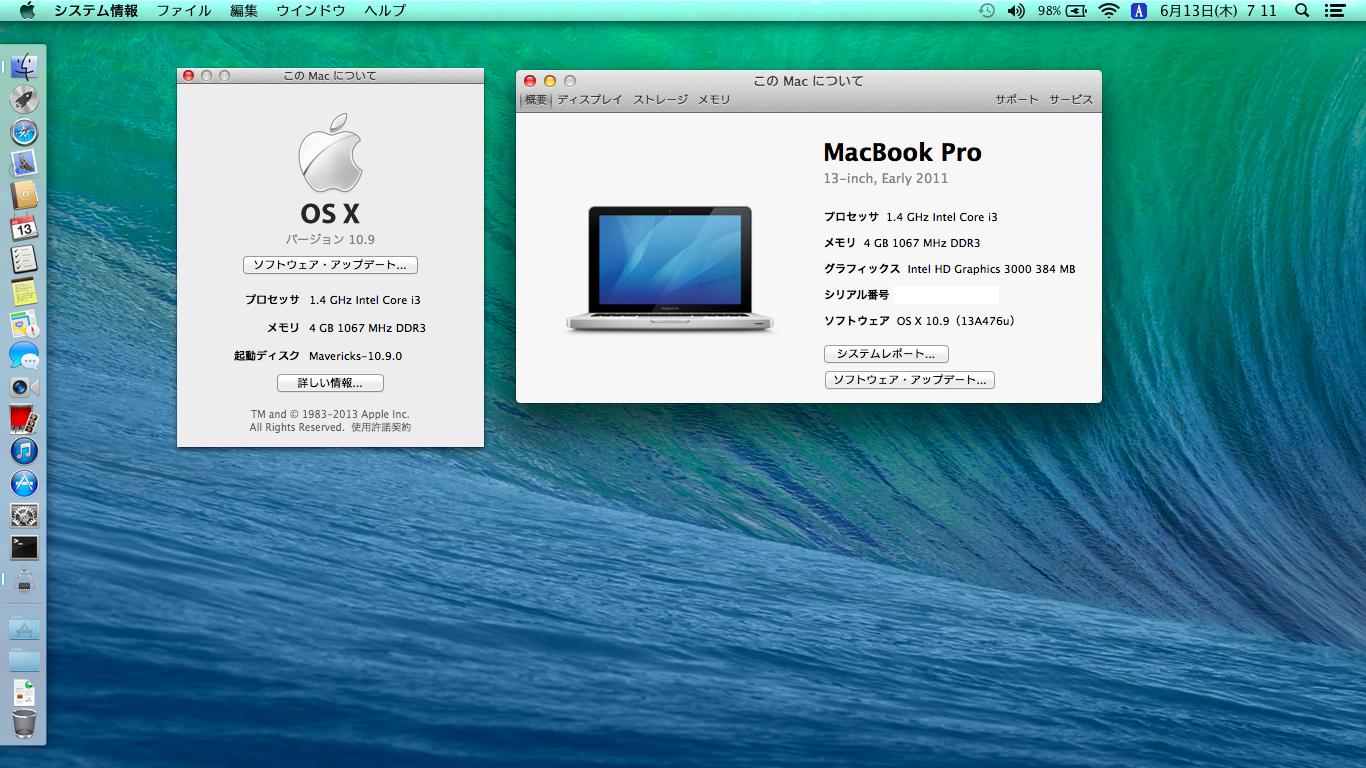1366x768 pixels.
Task: Open the Notes app in the Dock
Action: 24,291
